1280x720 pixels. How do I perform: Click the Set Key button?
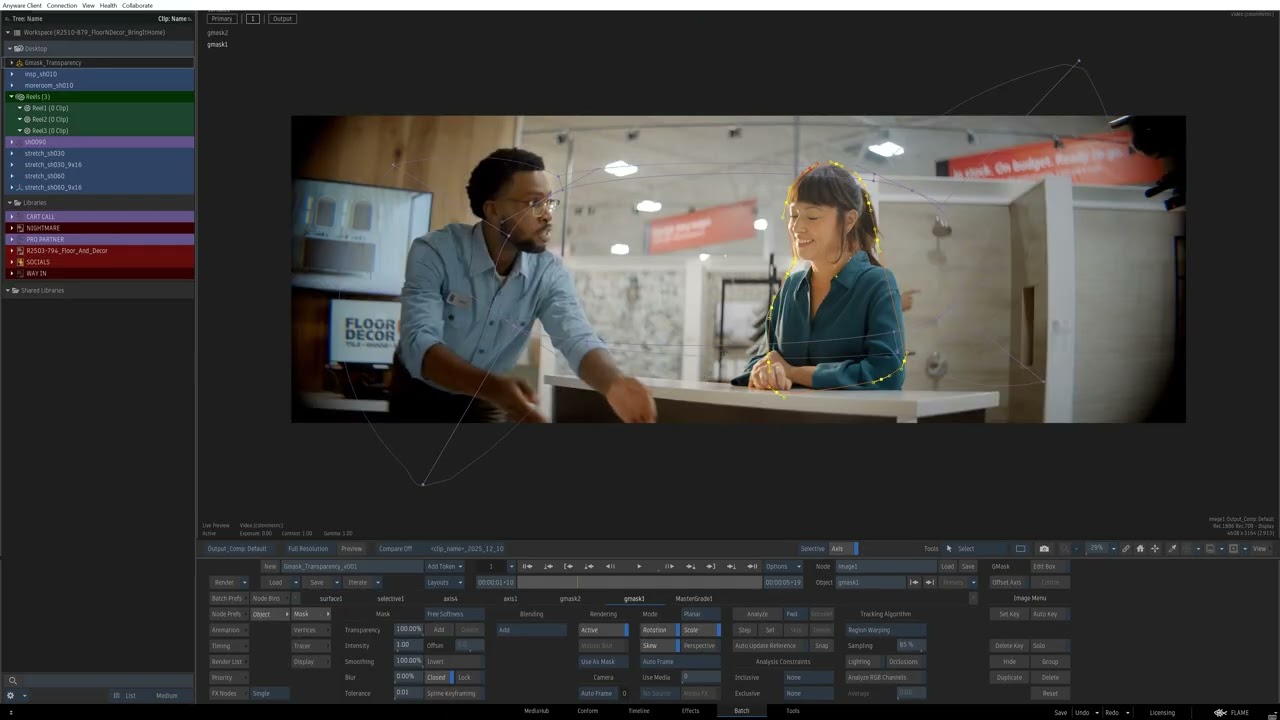tap(1009, 614)
